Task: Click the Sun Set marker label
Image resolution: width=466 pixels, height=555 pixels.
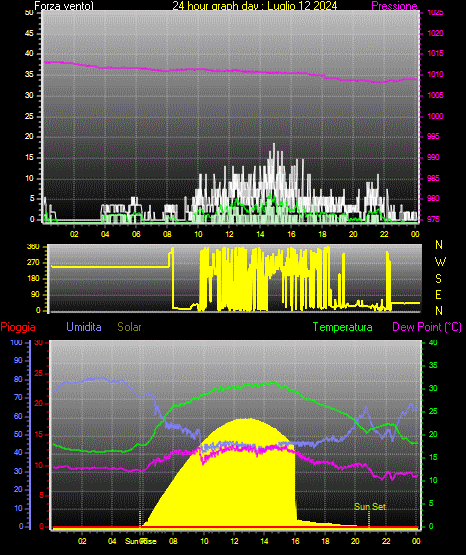Action: pos(370,507)
